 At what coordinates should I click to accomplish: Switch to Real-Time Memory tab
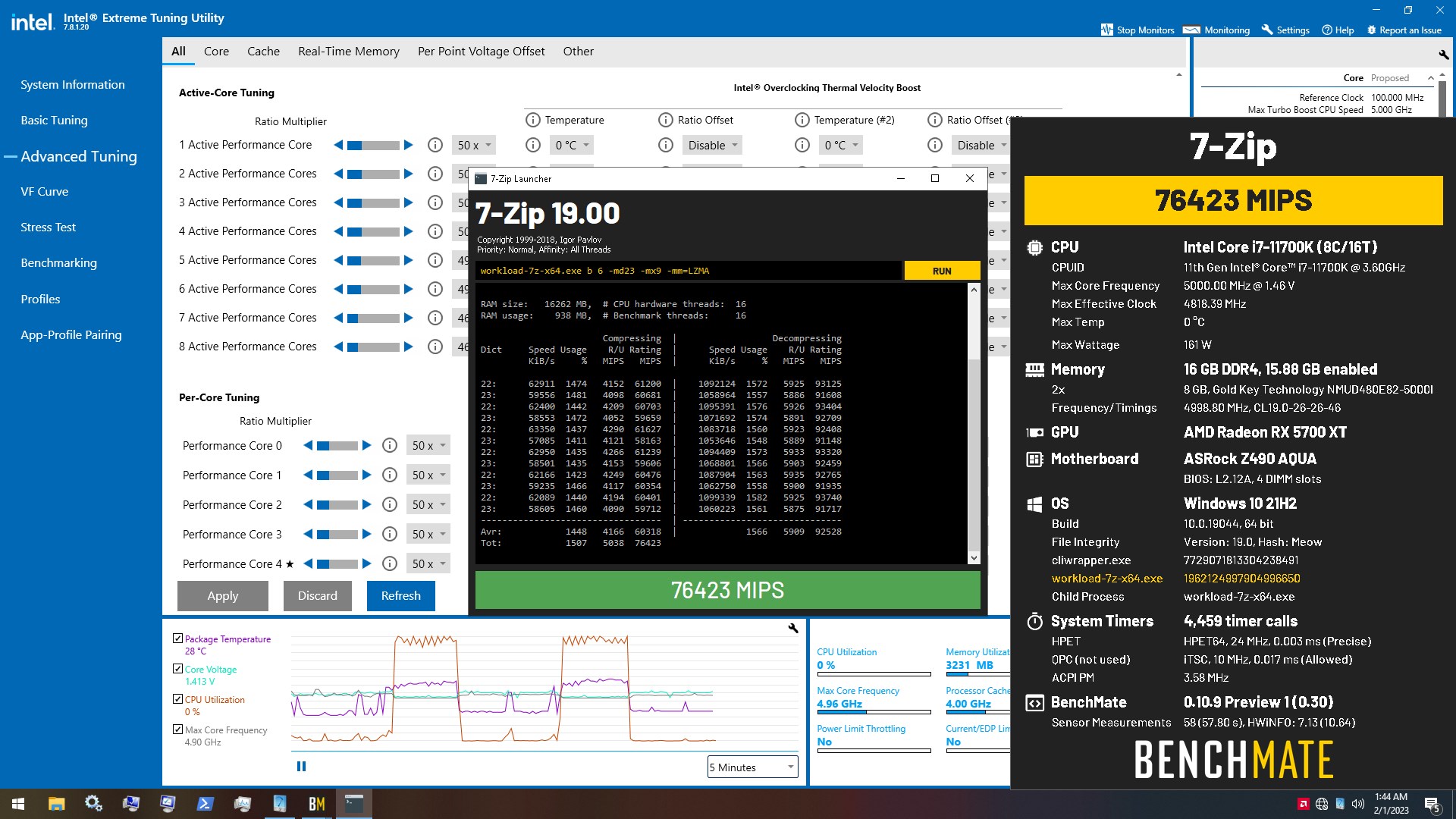tap(349, 52)
